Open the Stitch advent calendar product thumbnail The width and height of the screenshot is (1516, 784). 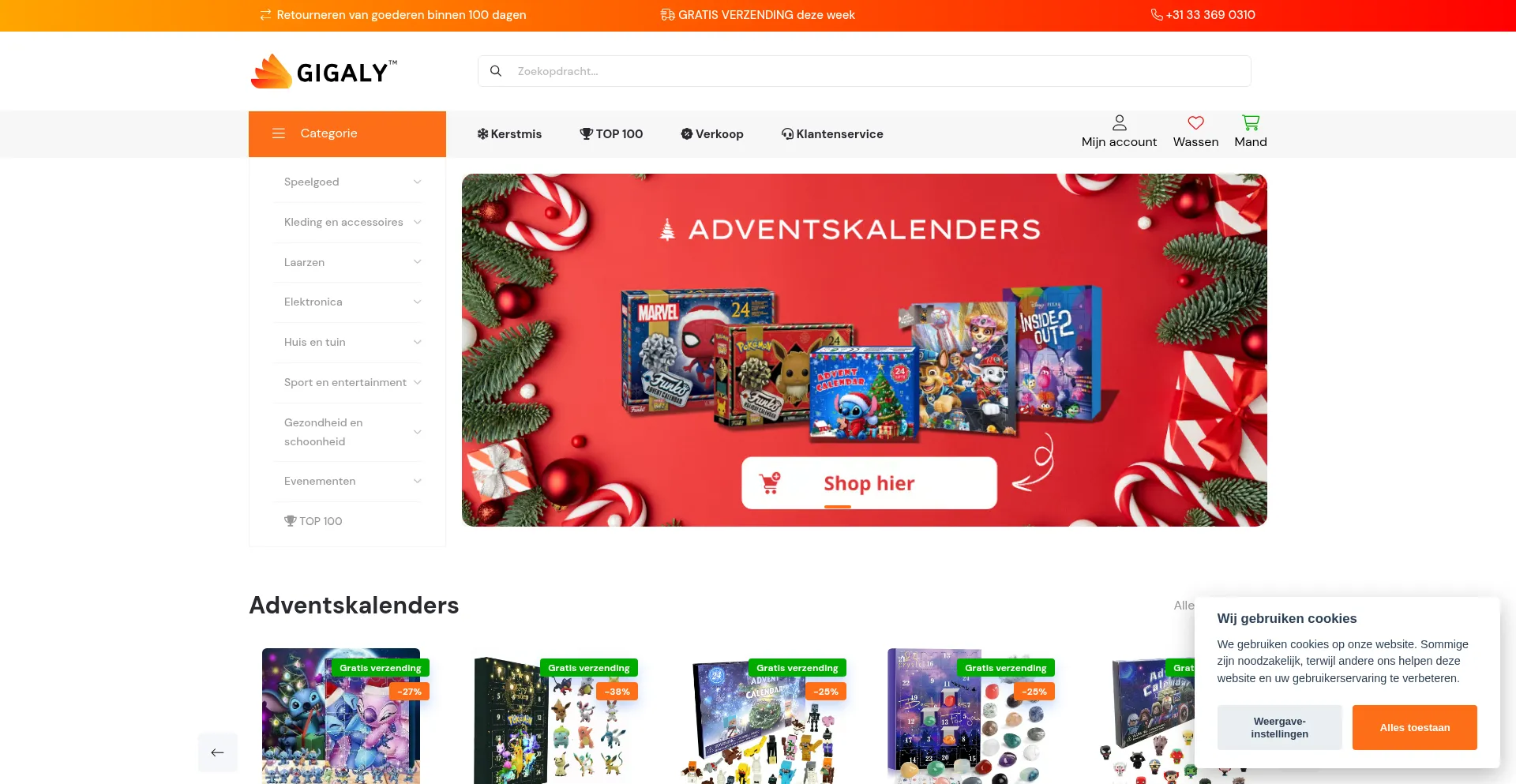[341, 716]
